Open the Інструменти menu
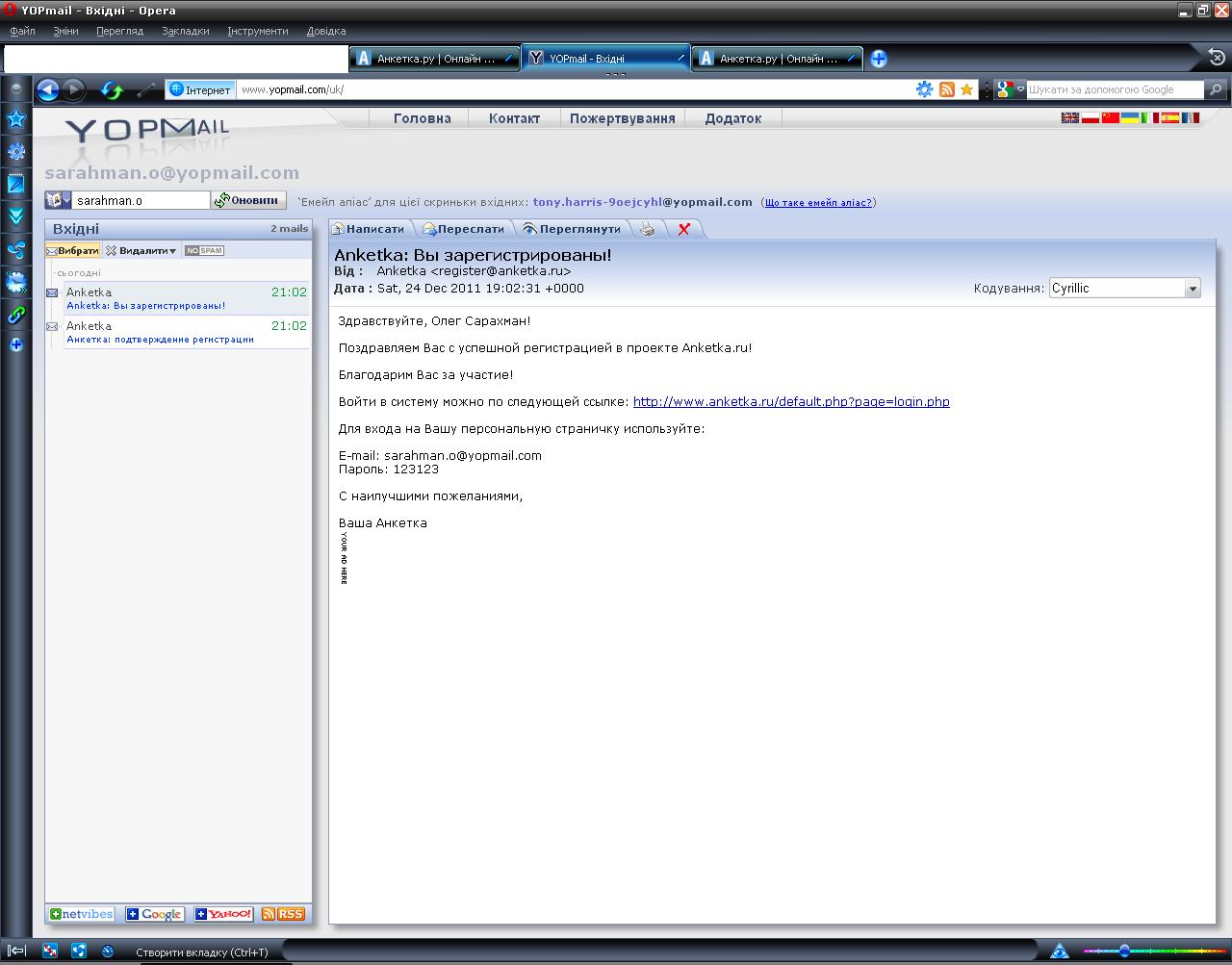 [x=258, y=31]
